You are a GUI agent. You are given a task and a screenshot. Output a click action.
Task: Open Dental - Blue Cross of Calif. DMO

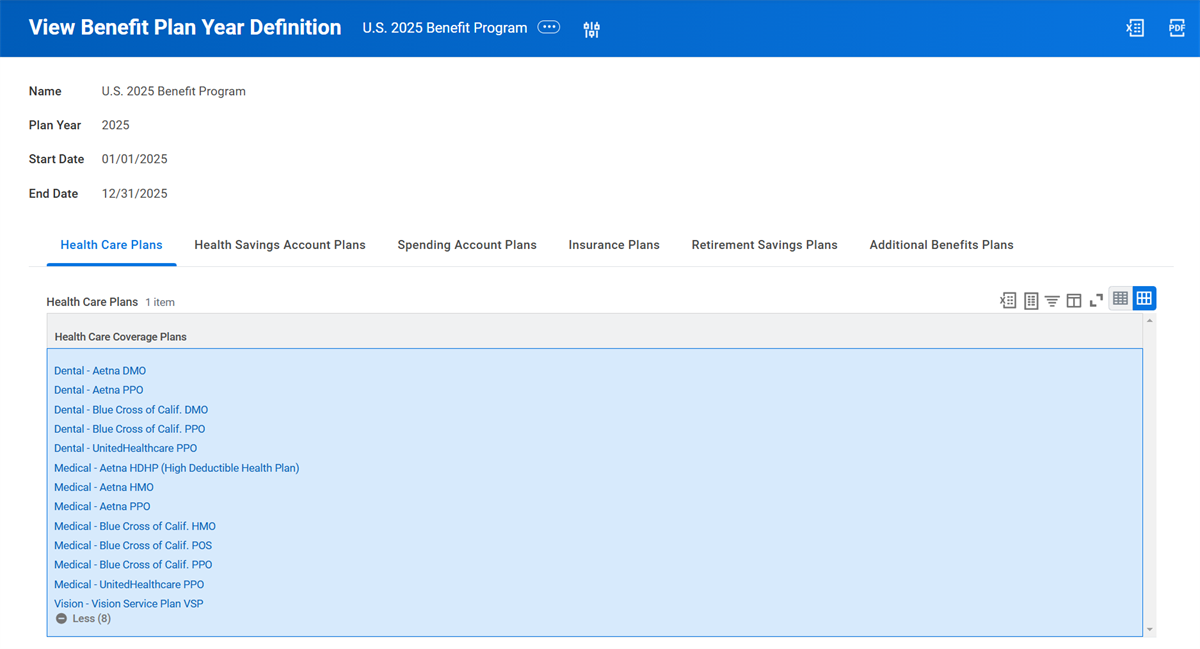point(131,410)
